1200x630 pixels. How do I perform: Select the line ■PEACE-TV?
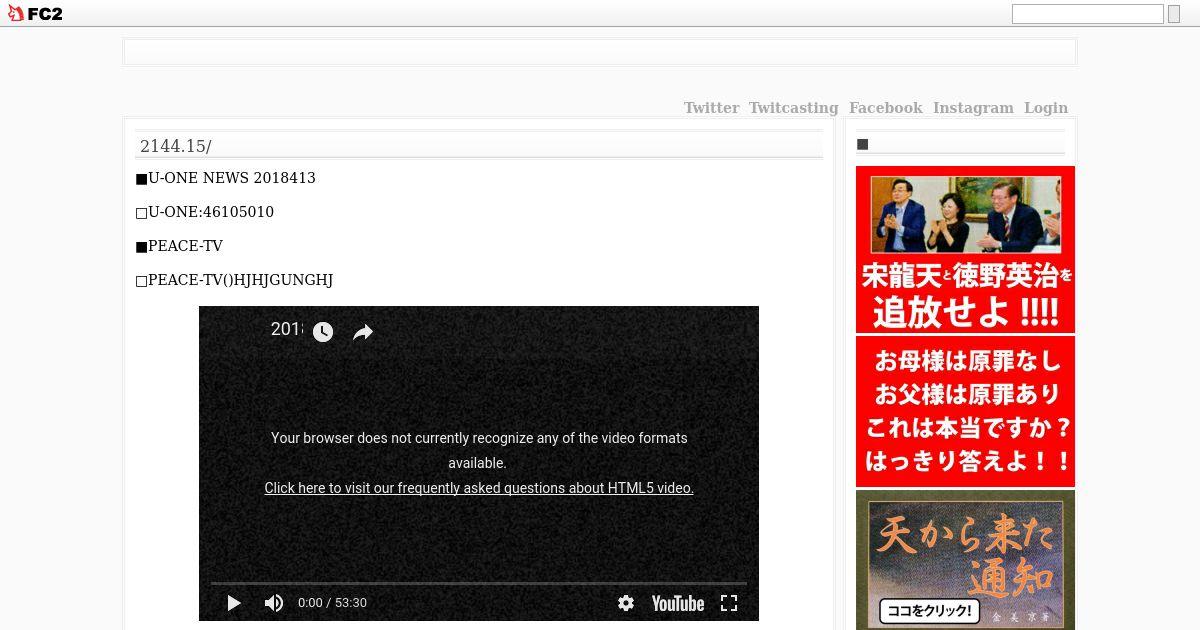179,246
